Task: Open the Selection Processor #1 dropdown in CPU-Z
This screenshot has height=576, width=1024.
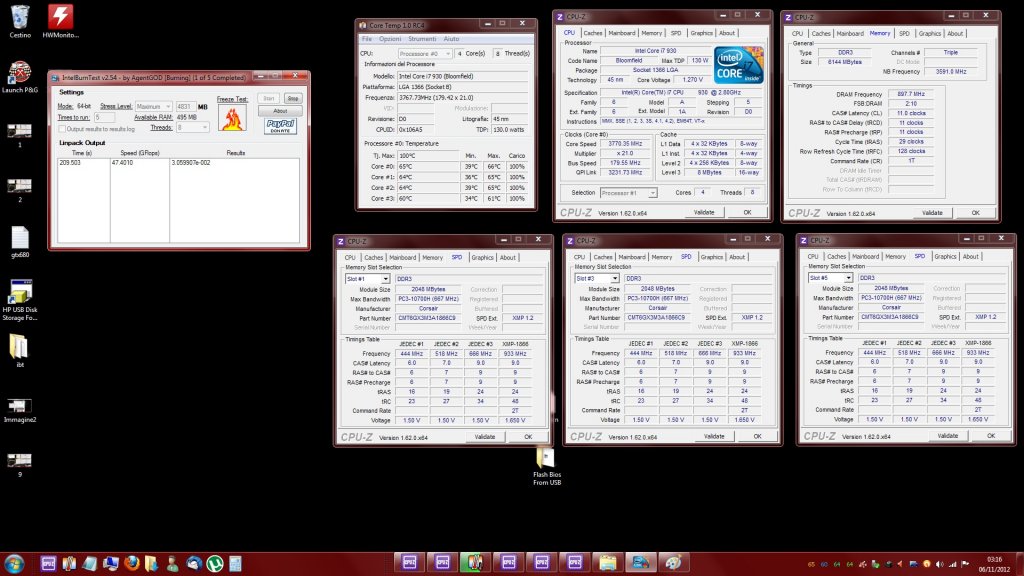Action: pyautogui.click(x=628, y=193)
